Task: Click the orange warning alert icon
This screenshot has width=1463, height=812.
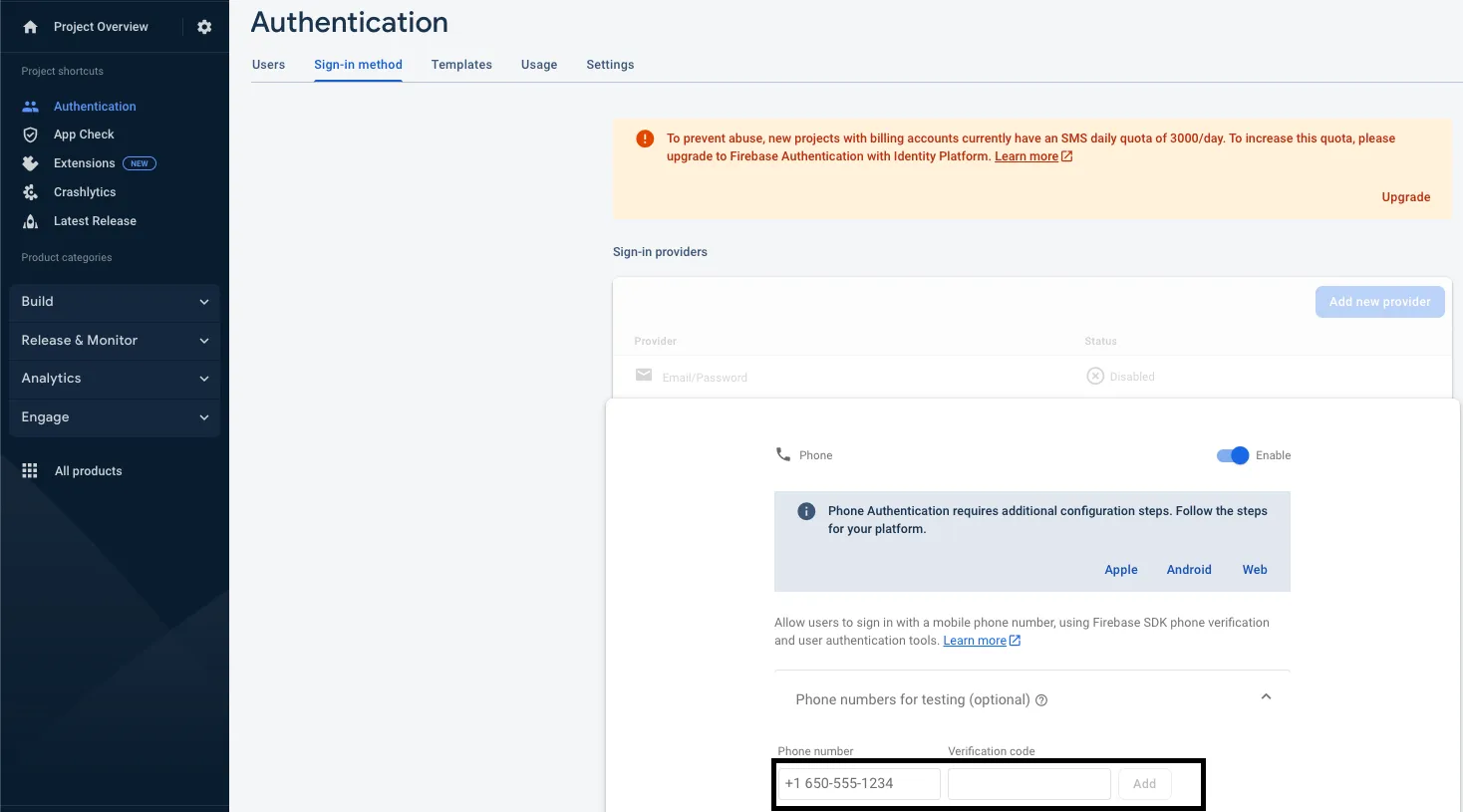Action: pos(645,138)
